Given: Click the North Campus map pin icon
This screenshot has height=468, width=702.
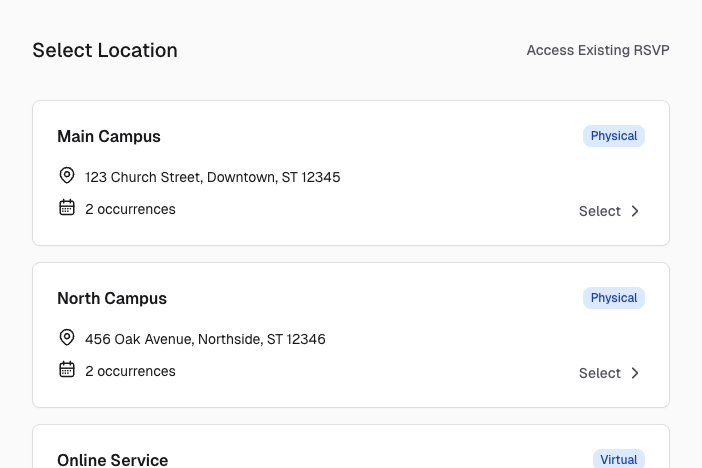Looking at the screenshot, I should [x=67, y=338].
